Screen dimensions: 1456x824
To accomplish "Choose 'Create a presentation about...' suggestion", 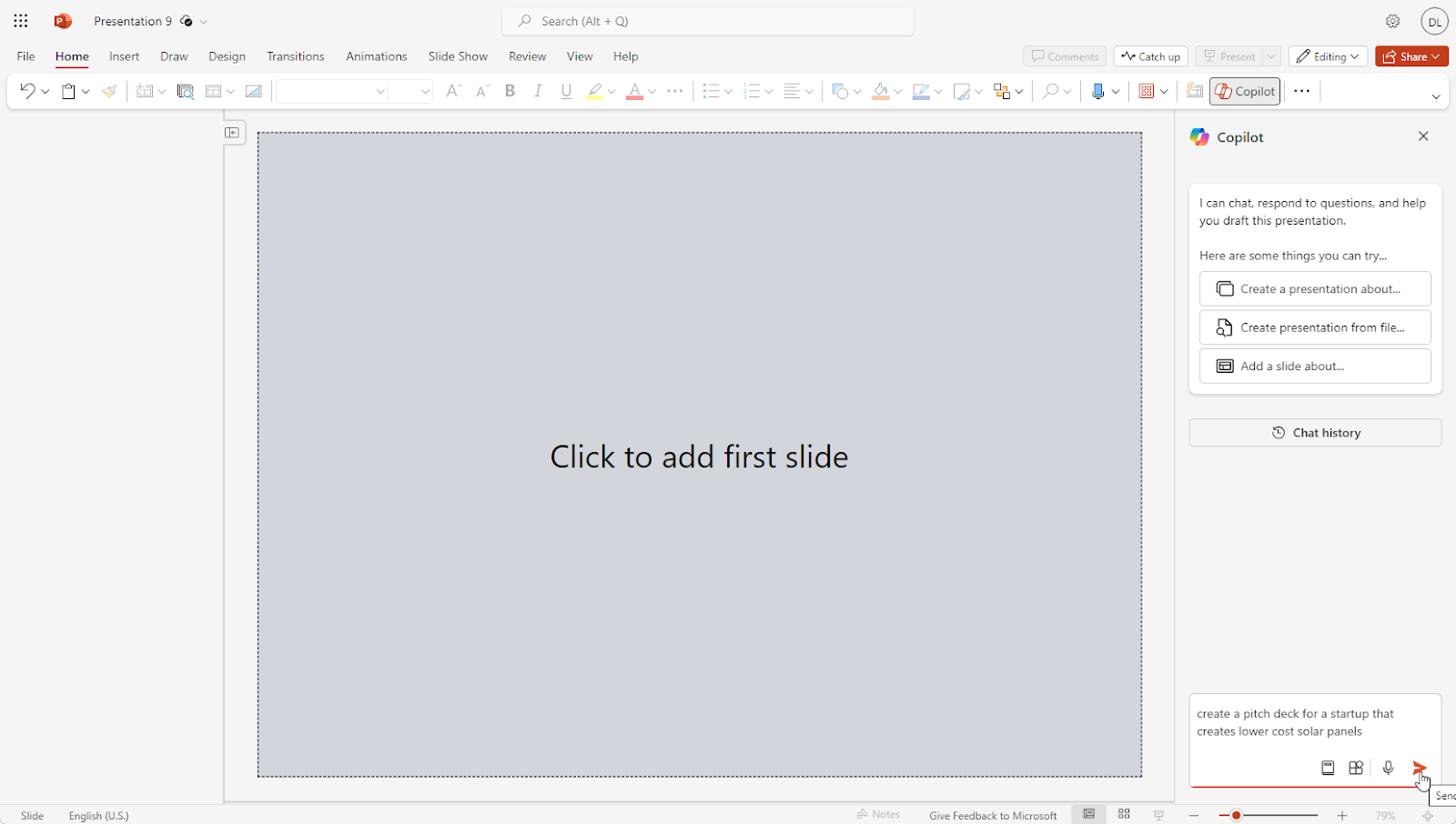I will [x=1315, y=289].
